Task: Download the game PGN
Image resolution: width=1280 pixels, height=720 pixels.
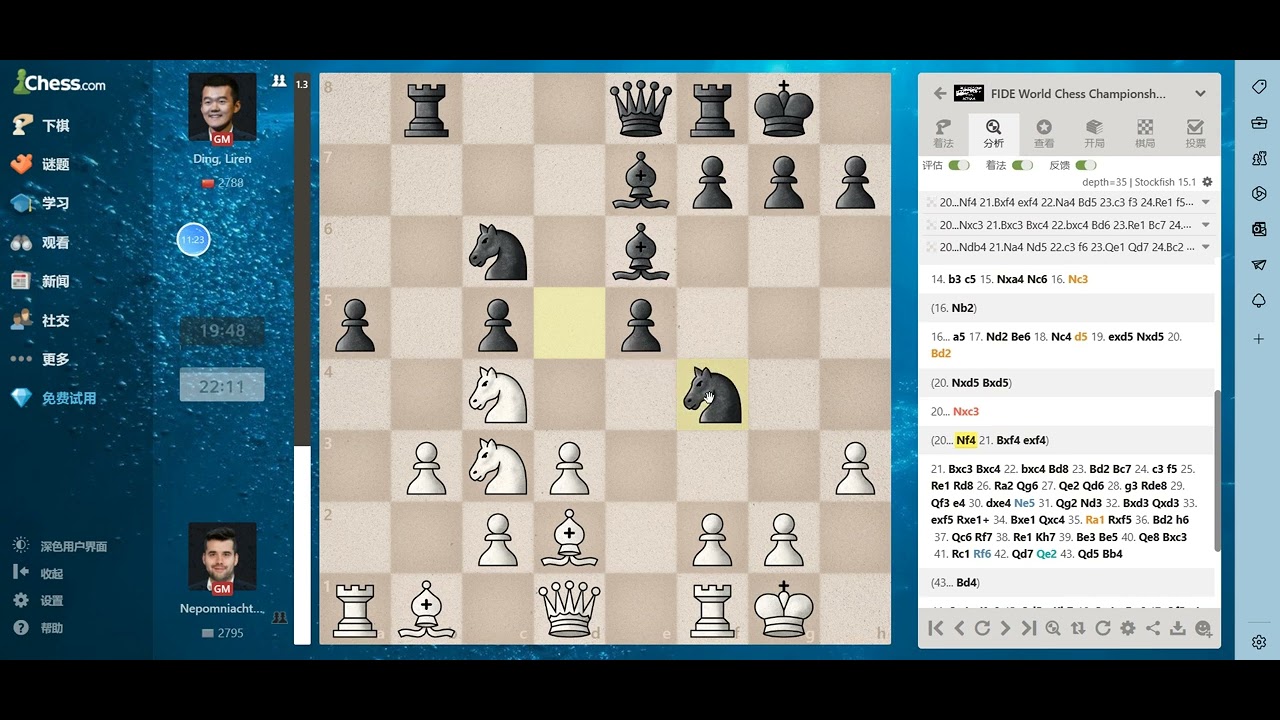Action: [x=1178, y=628]
